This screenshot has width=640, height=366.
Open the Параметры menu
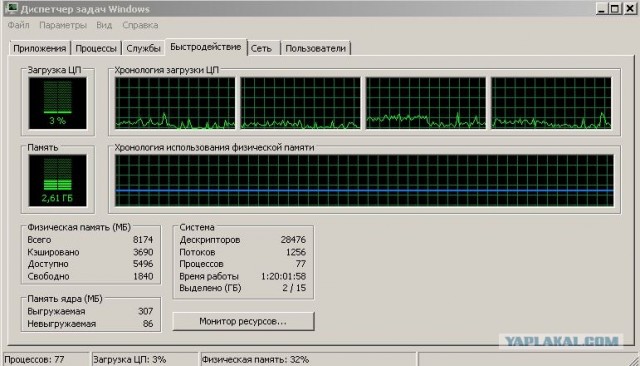tap(63, 25)
